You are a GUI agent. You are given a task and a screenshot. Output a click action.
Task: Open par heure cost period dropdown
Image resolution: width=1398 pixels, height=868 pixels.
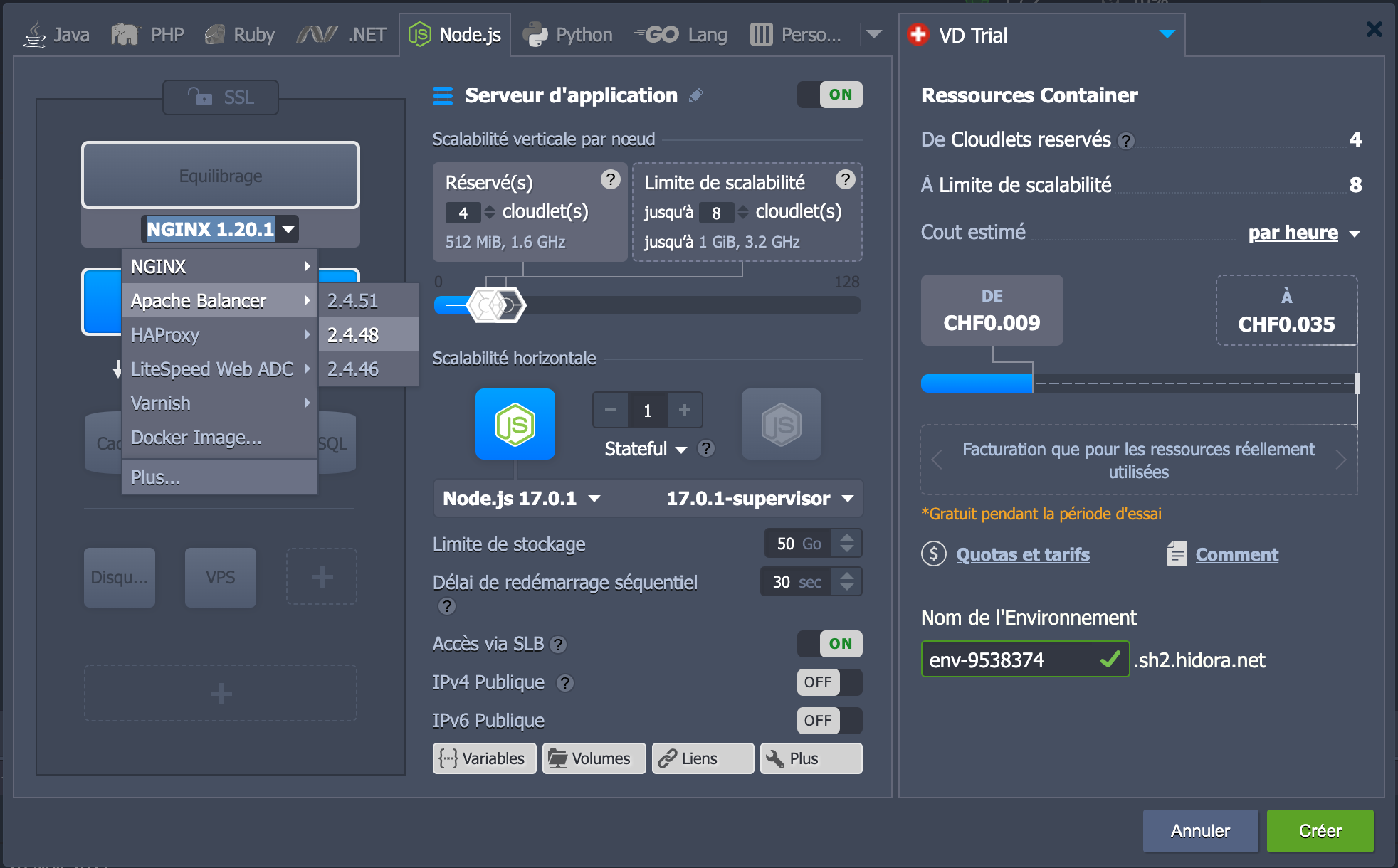point(1304,233)
